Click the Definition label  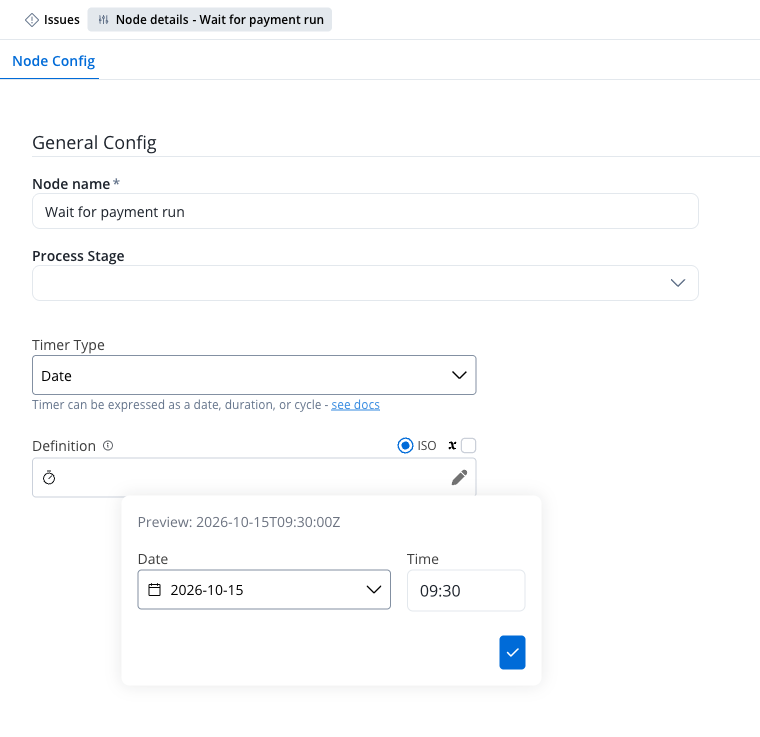(x=64, y=446)
